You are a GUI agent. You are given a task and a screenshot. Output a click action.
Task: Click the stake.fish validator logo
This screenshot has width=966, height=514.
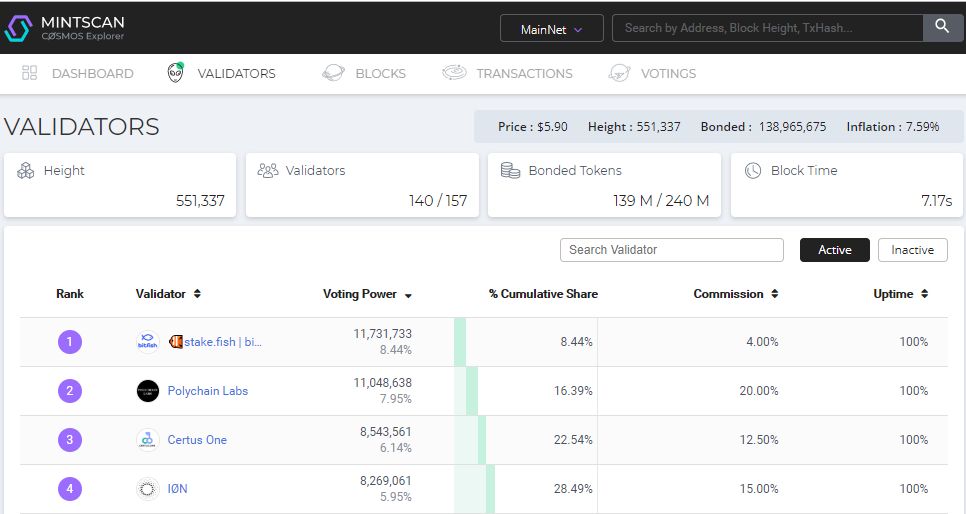[x=147, y=341]
